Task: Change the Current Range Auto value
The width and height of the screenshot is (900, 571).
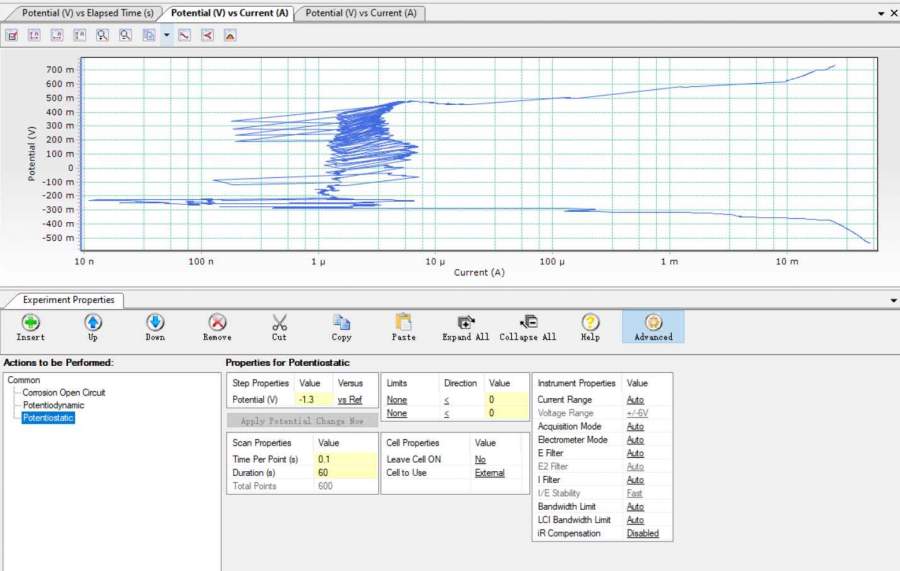Action: pos(635,400)
